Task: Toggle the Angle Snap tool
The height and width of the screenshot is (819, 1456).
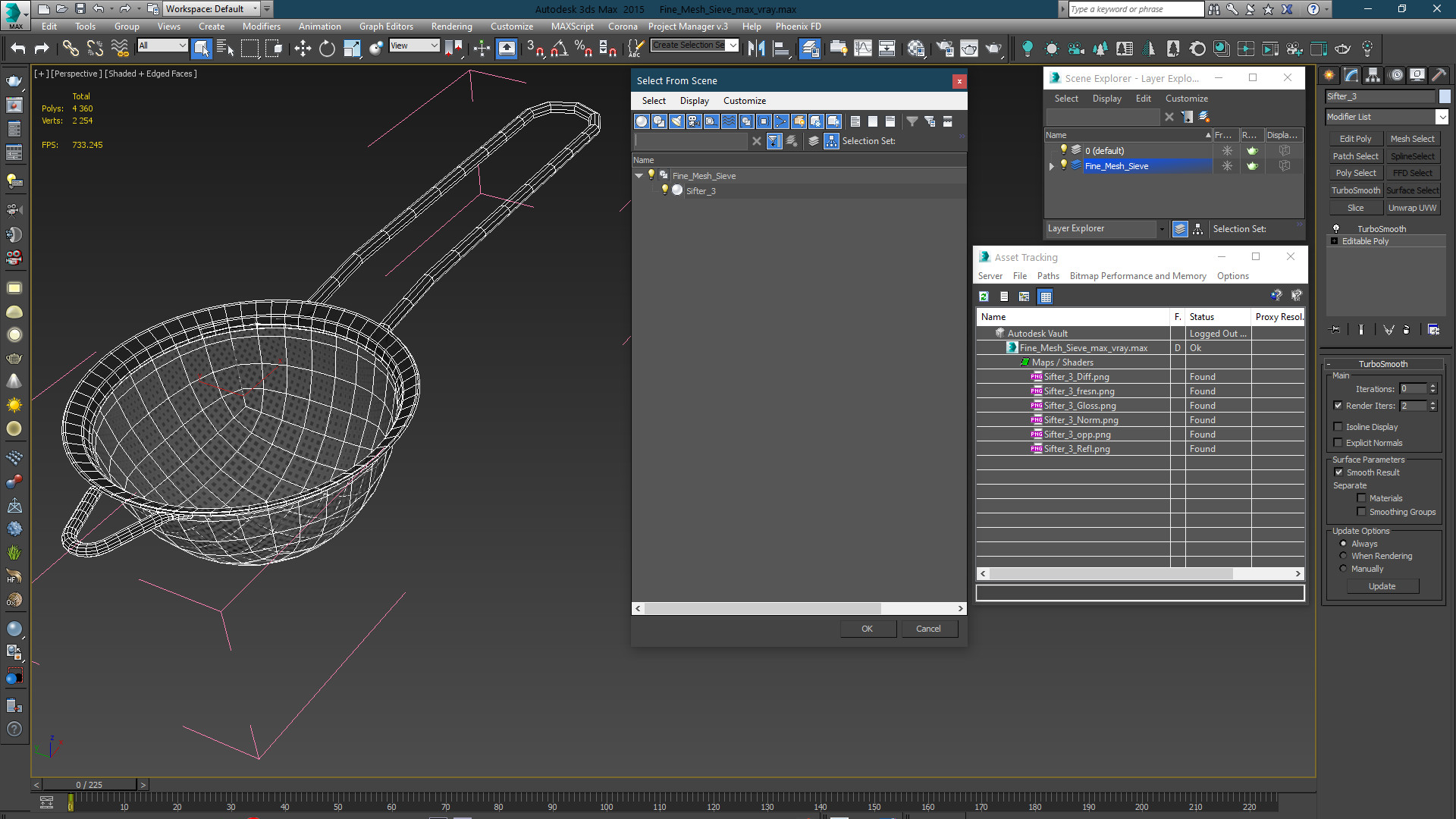Action: (x=559, y=49)
